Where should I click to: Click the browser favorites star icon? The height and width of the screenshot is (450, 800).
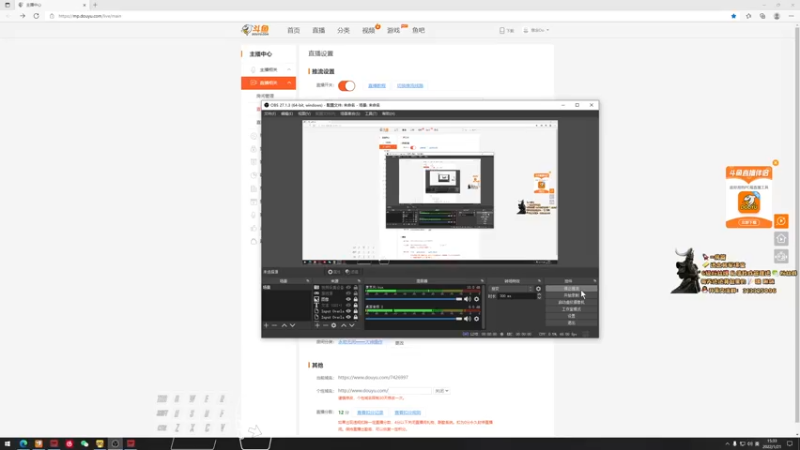[x=733, y=16]
